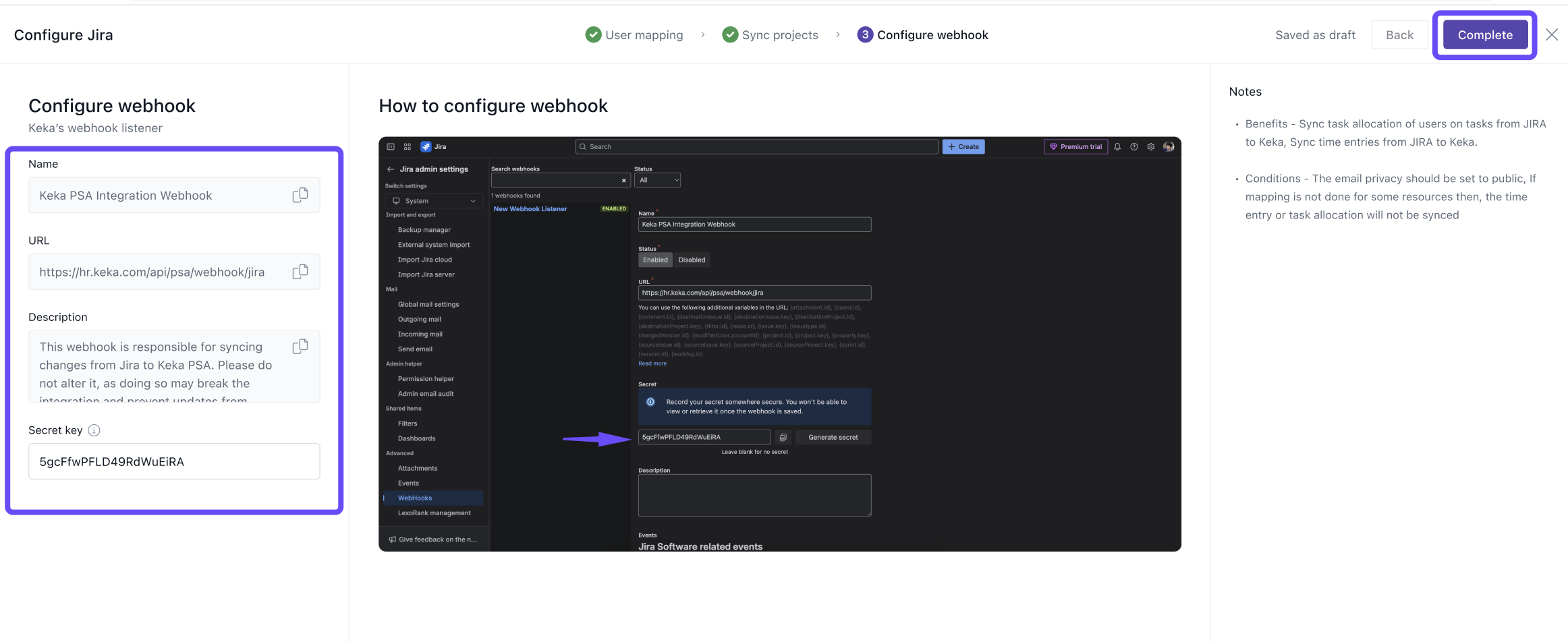Click the Jira notifications bell icon
This screenshot has width=1568, height=642.
click(1117, 147)
